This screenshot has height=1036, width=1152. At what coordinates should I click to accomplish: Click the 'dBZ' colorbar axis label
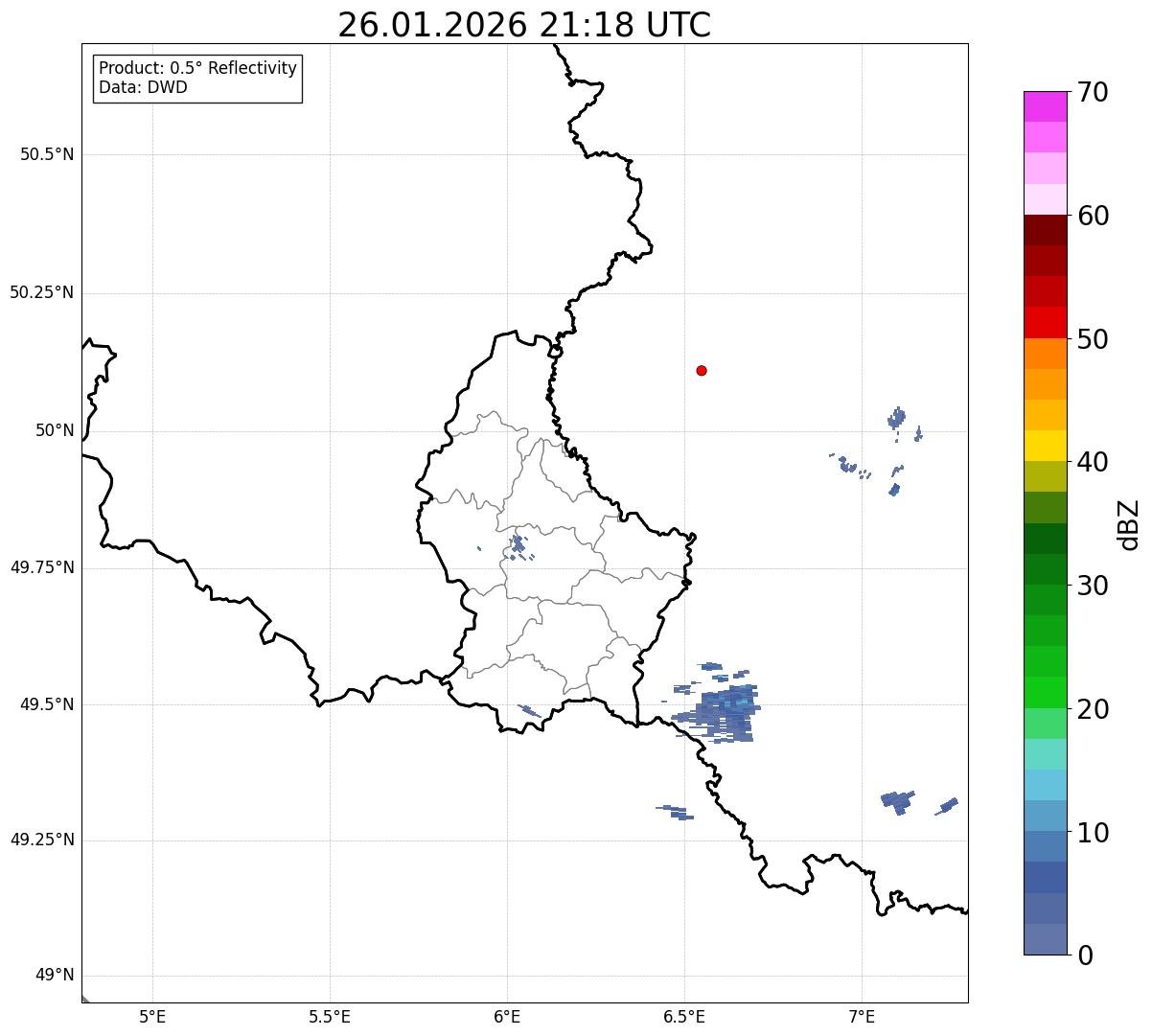click(x=1129, y=523)
